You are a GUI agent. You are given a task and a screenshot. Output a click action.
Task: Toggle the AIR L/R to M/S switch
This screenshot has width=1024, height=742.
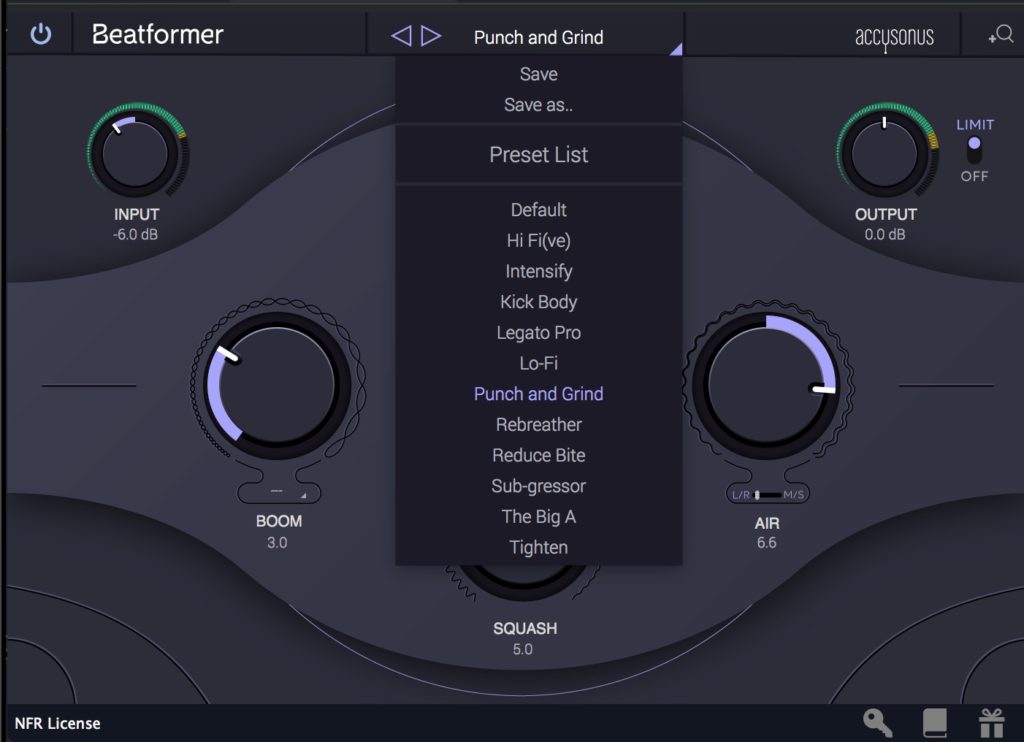[767, 494]
